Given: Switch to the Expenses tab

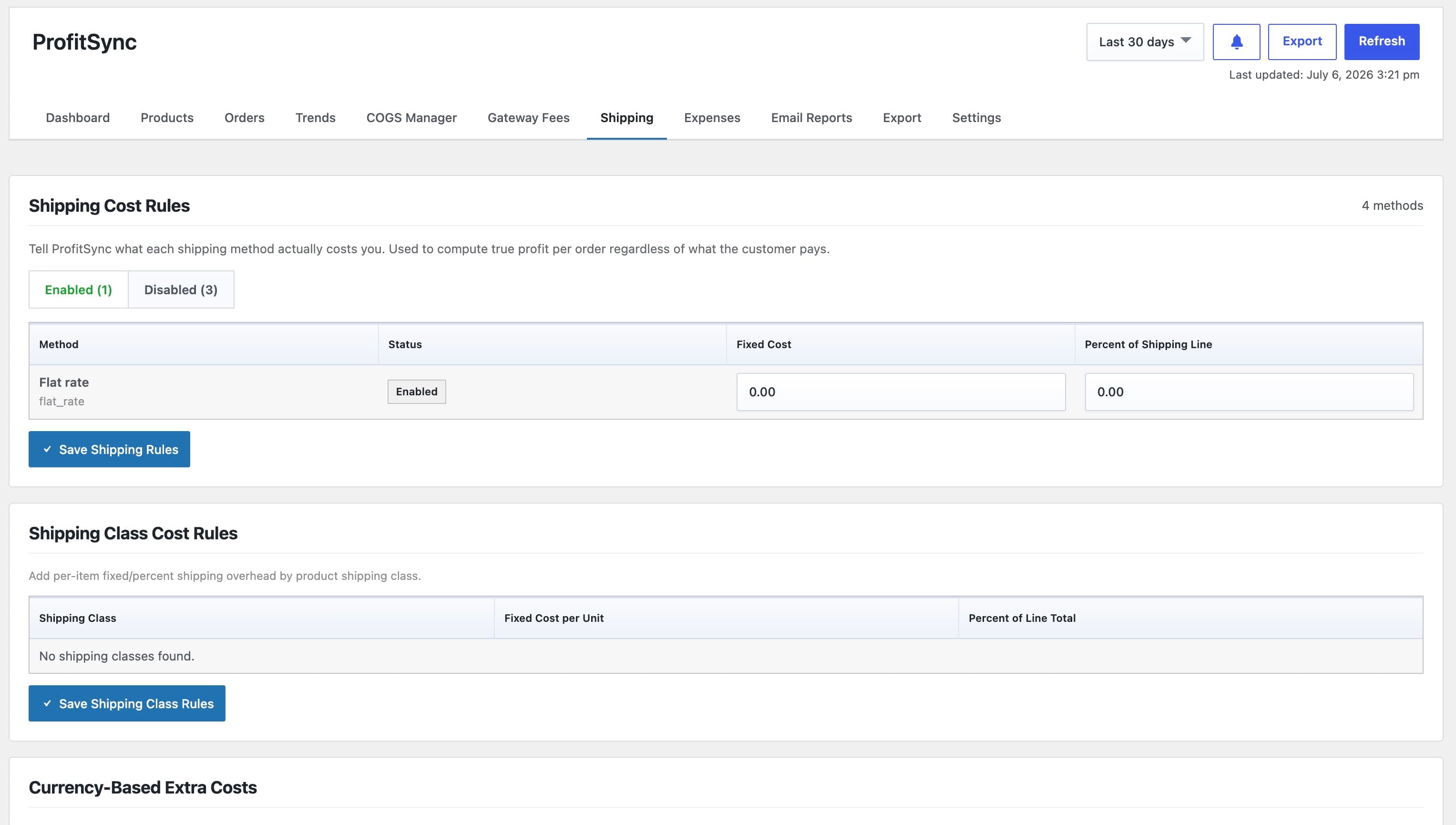Looking at the screenshot, I should [712, 118].
